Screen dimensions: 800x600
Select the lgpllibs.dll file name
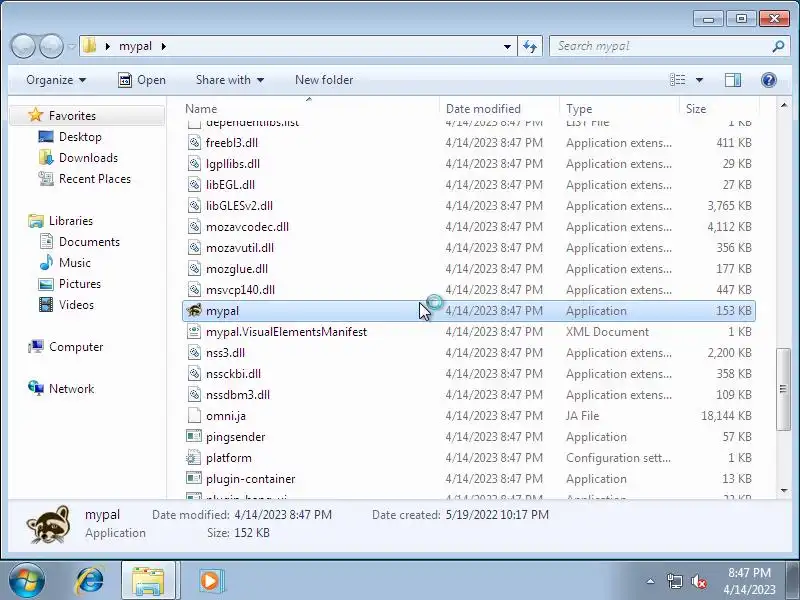(x=233, y=163)
